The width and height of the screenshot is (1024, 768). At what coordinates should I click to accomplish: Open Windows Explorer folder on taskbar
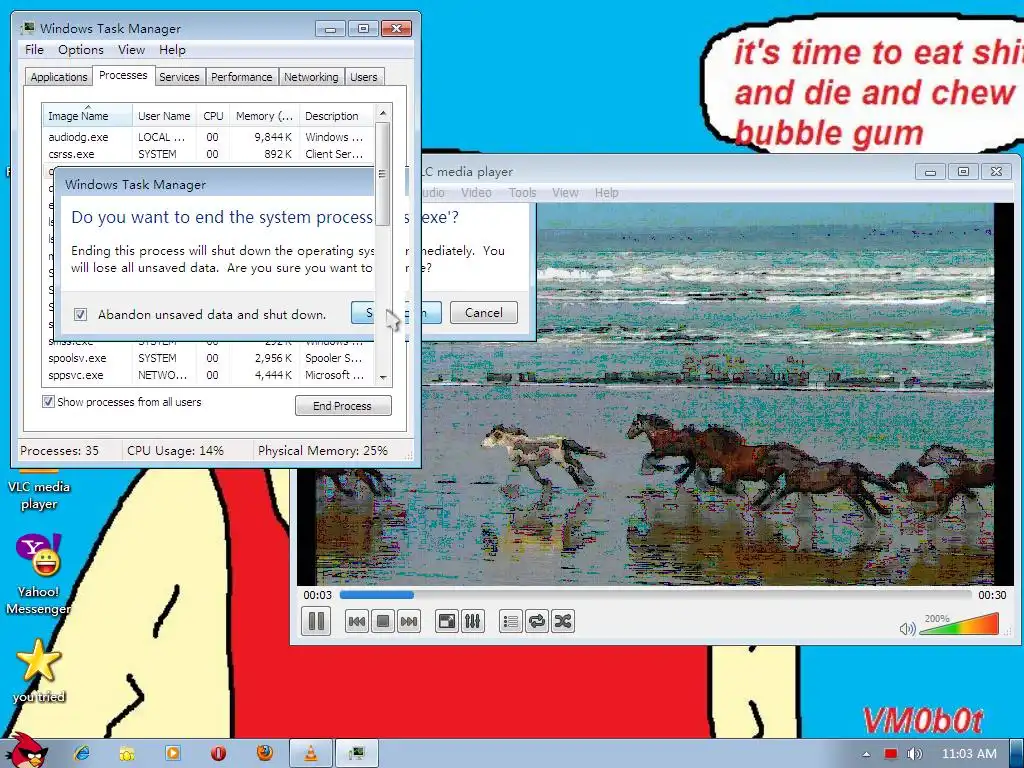pos(127,753)
